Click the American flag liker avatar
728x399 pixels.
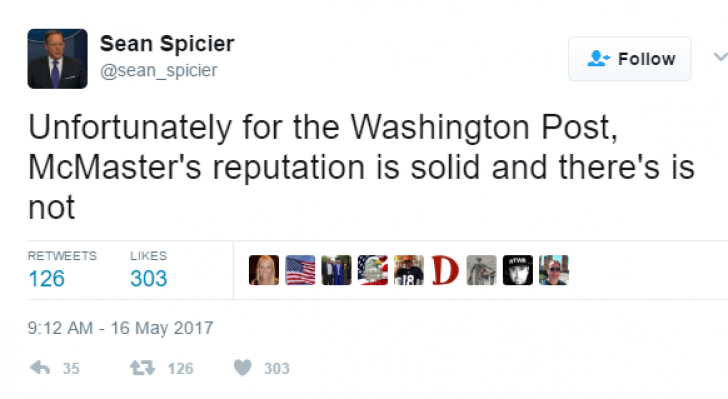[300, 270]
